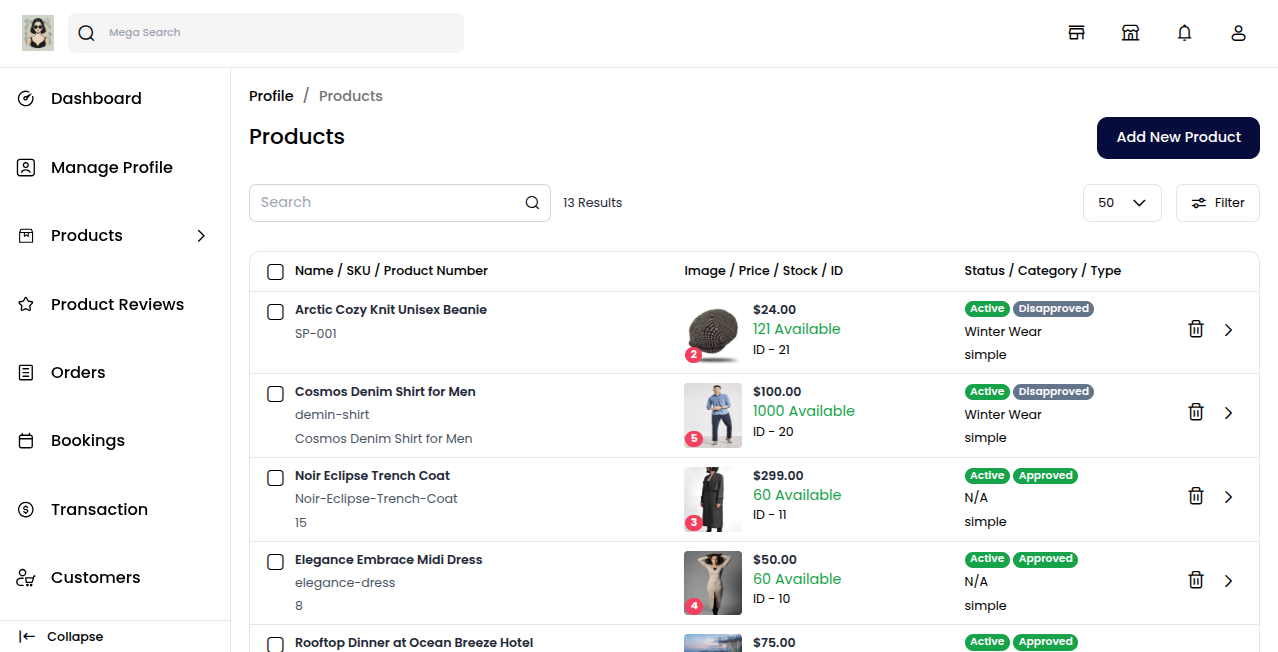Screen dimensions: 1278x652
Task: Click the Add New Product button
Action: pos(1177,137)
